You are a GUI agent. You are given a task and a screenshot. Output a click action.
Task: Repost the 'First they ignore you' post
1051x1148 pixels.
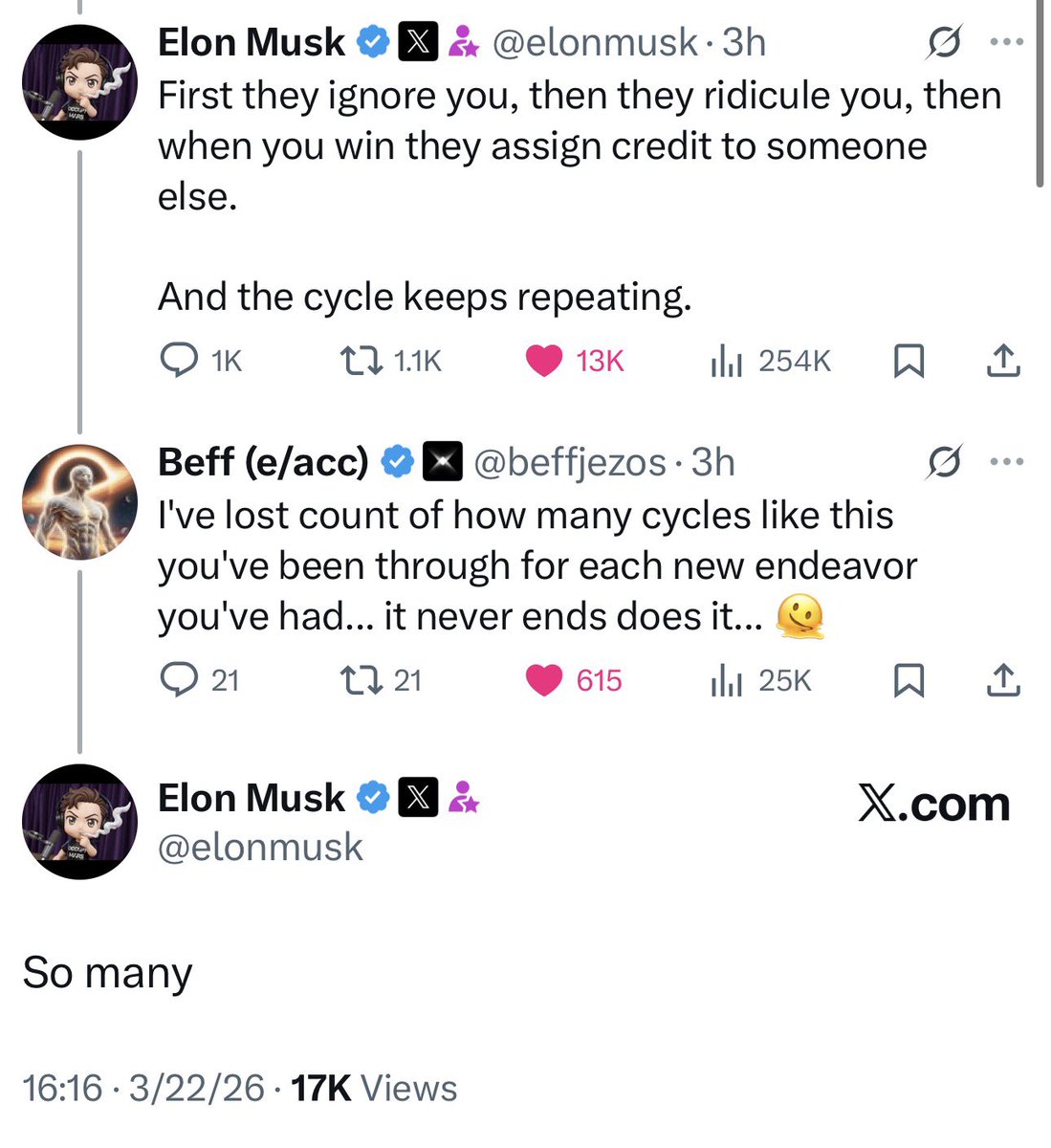pyautogui.click(x=358, y=361)
